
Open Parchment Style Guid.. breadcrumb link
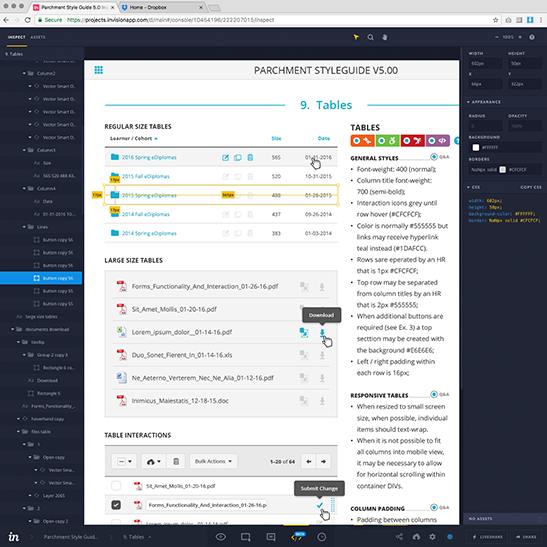point(71,537)
